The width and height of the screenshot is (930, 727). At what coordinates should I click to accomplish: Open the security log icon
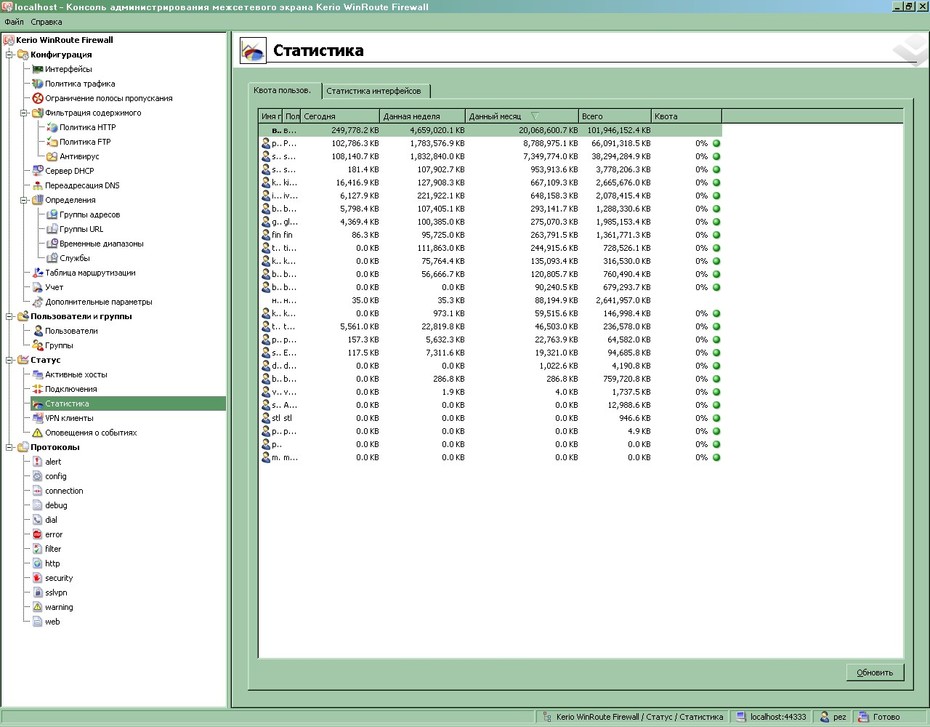38,578
